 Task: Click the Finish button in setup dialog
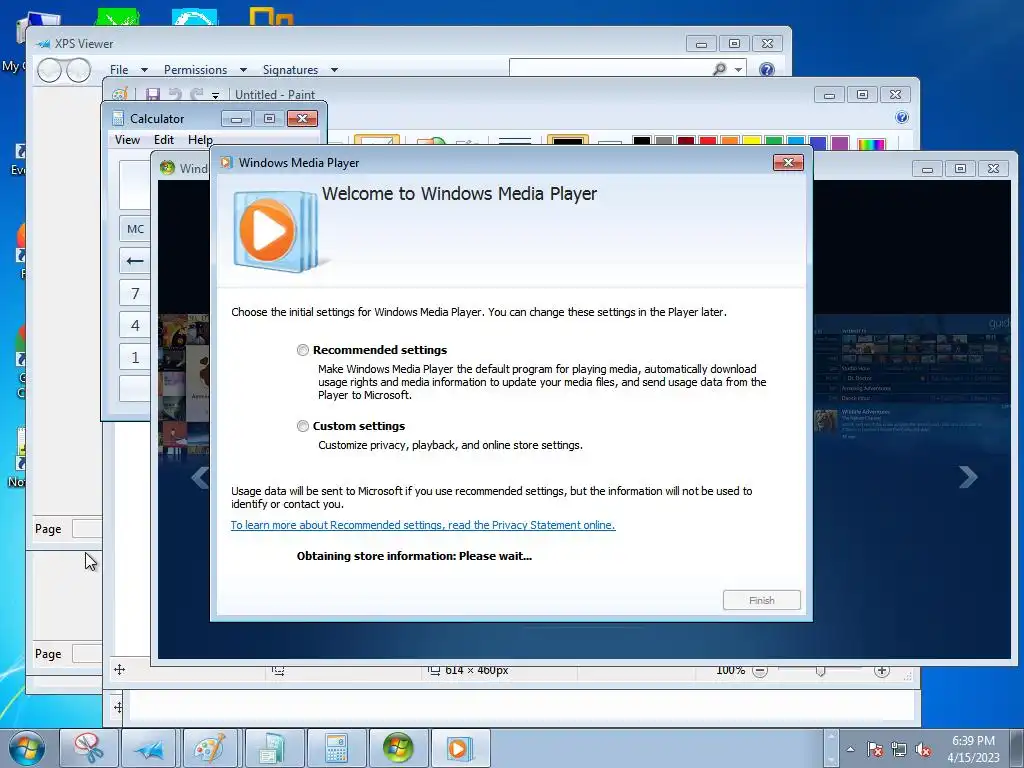[x=761, y=600]
